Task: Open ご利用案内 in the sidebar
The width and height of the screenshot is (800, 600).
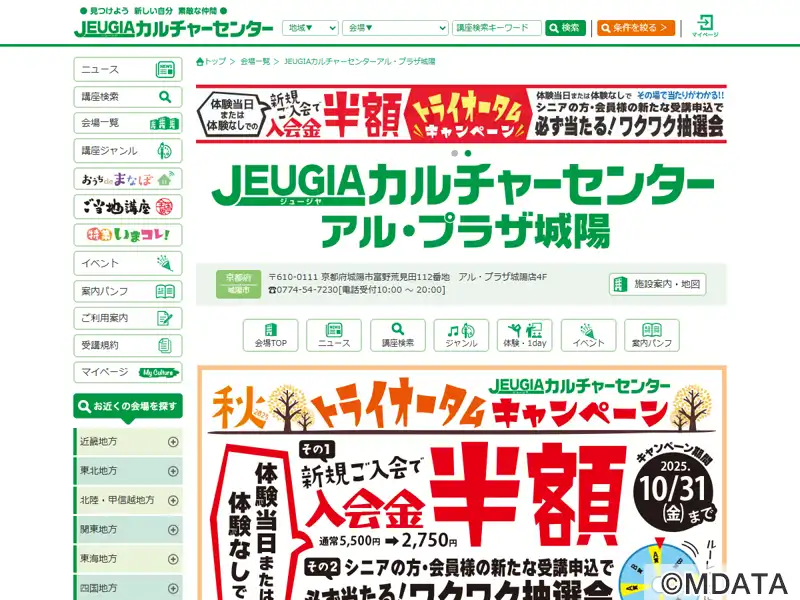Action: tap(128, 318)
